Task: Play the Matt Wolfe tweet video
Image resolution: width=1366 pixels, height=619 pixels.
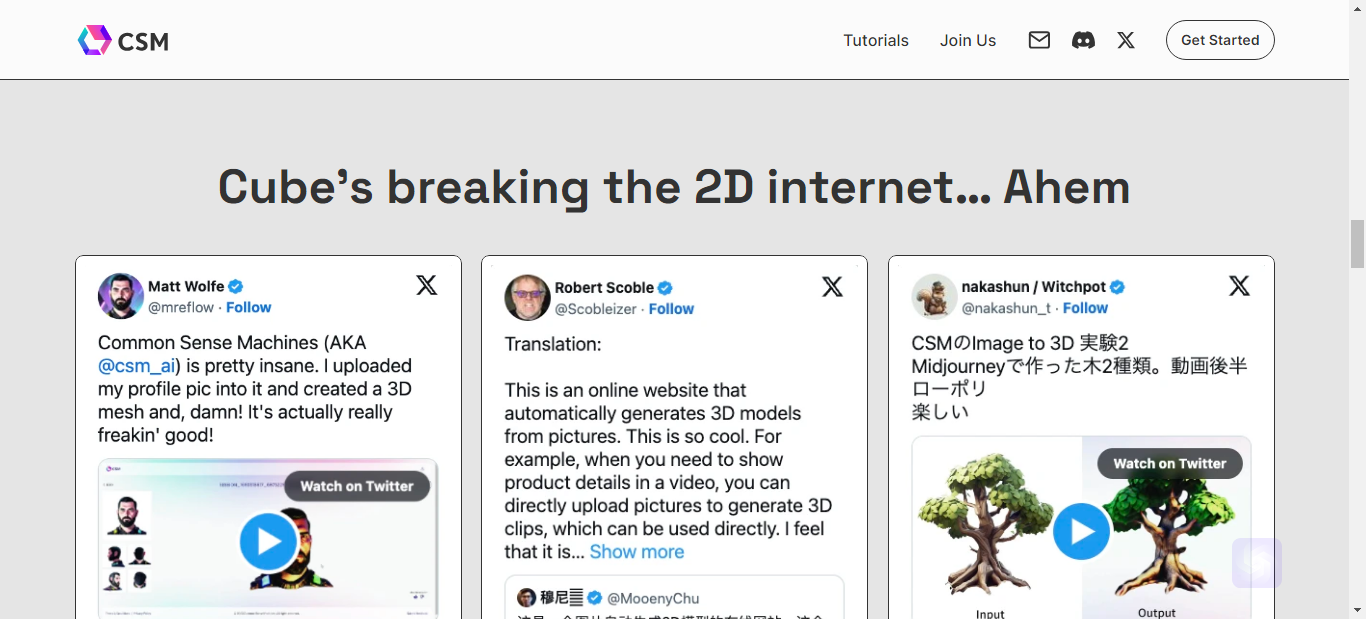Action: click(x=268, y=541)
